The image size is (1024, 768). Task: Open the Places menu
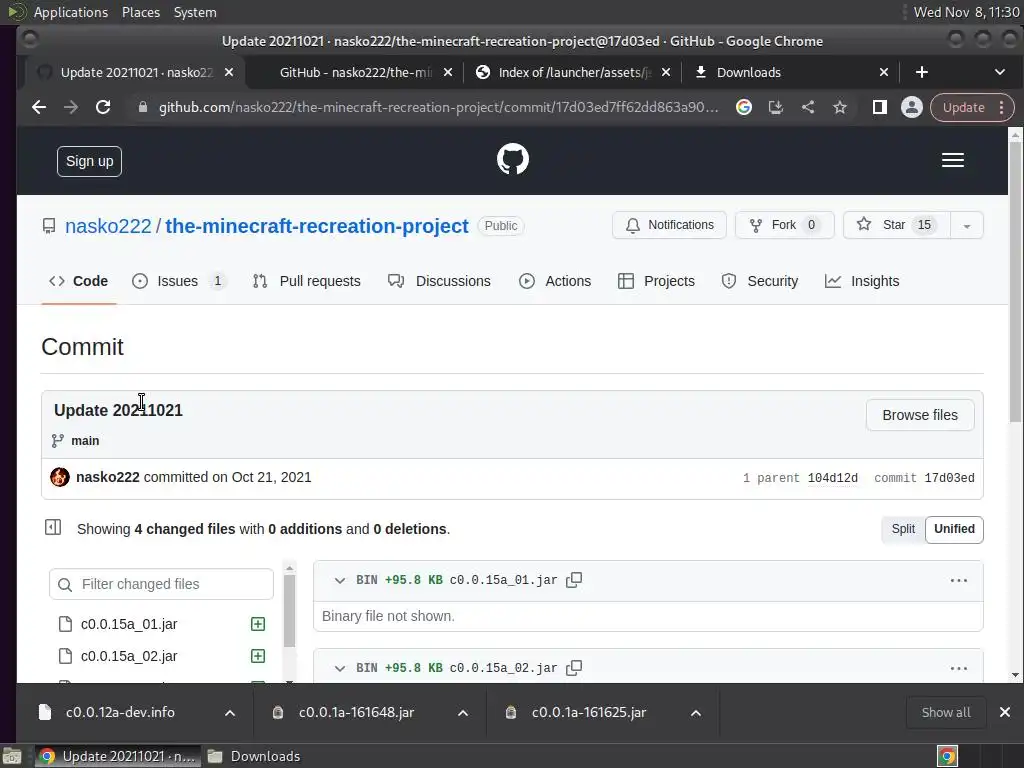tap(141, 12)
